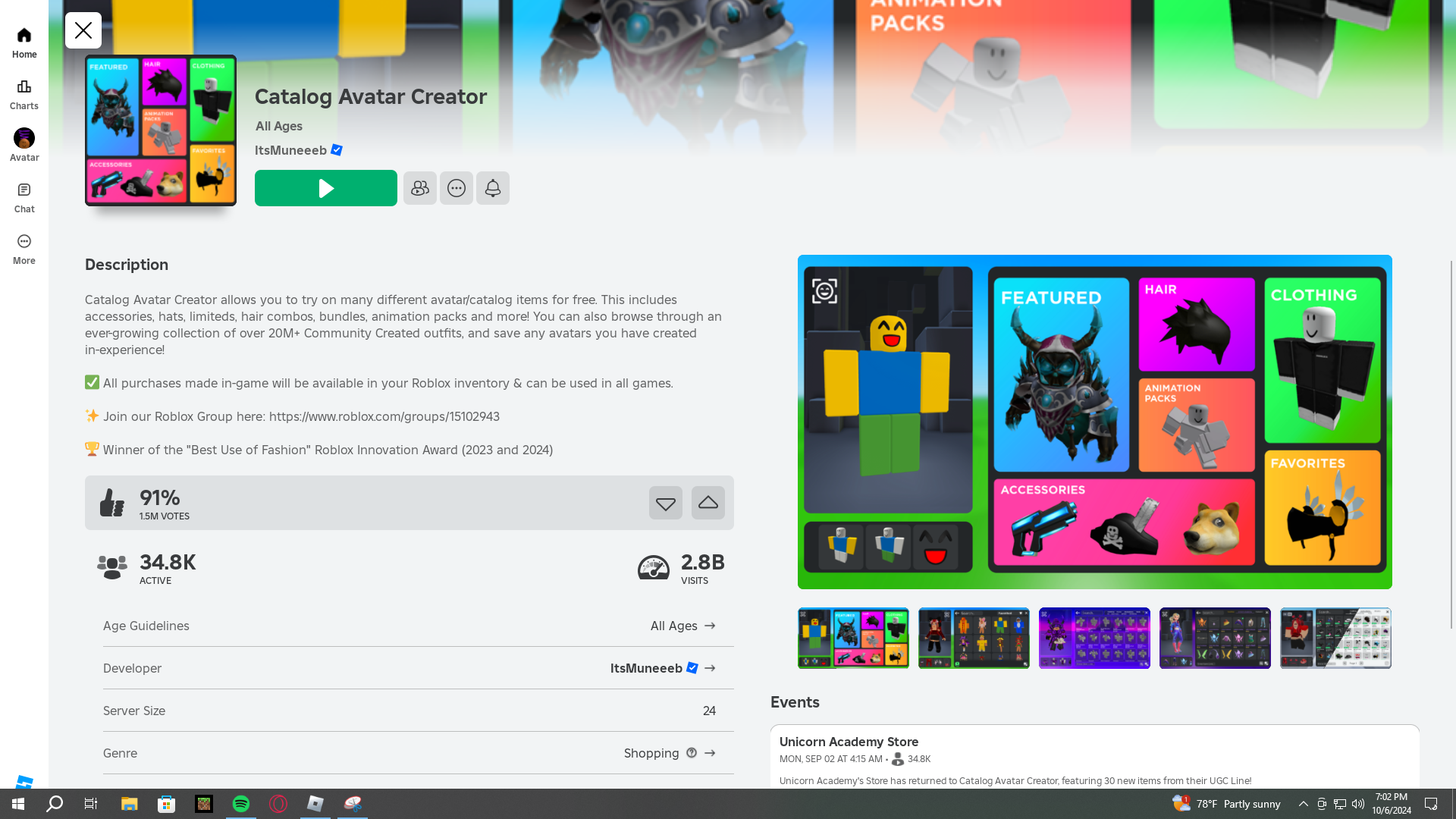Screen dimensions: 1456x819
Task: Toggle the notification bell
Action: pyautogui.click(x=492, y=188)
